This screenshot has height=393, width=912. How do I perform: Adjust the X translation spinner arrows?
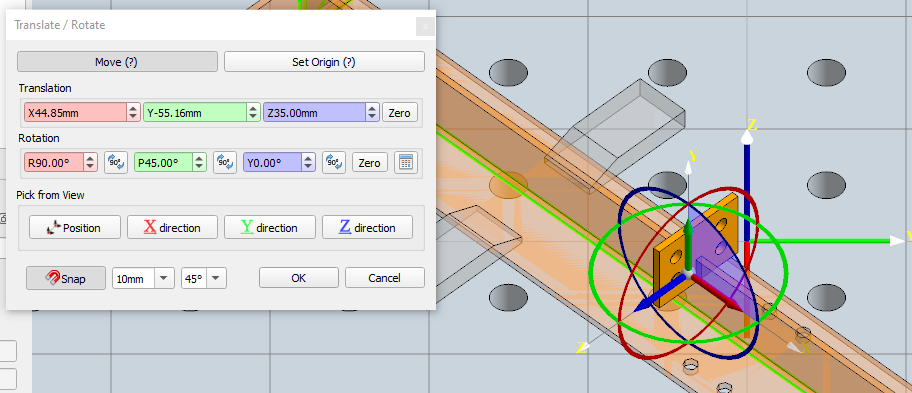134,113
